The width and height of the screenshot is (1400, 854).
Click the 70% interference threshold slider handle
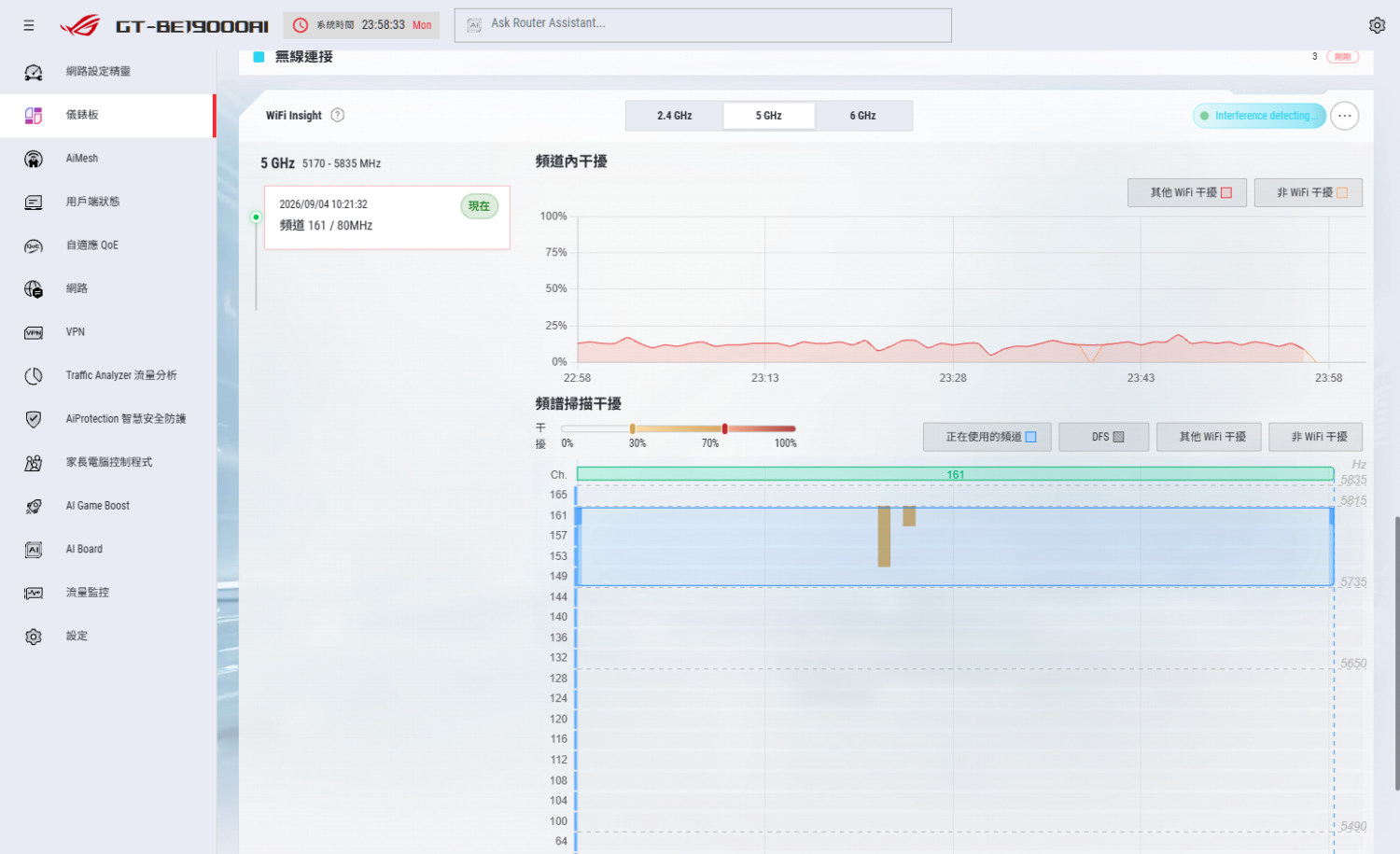pyautogui.click(x=724, y=429)
